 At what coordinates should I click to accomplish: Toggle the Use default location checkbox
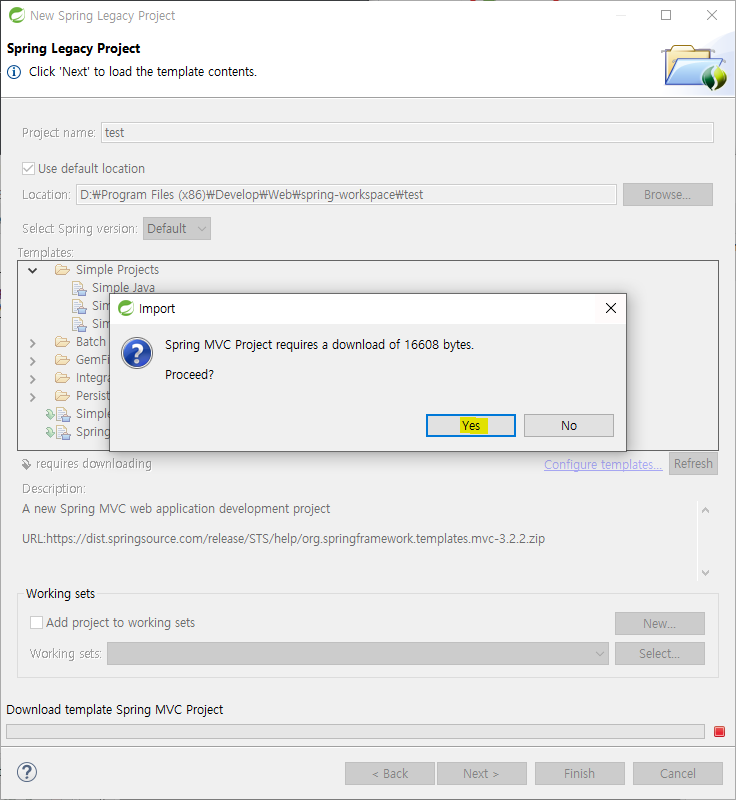[x=29, y=168]
